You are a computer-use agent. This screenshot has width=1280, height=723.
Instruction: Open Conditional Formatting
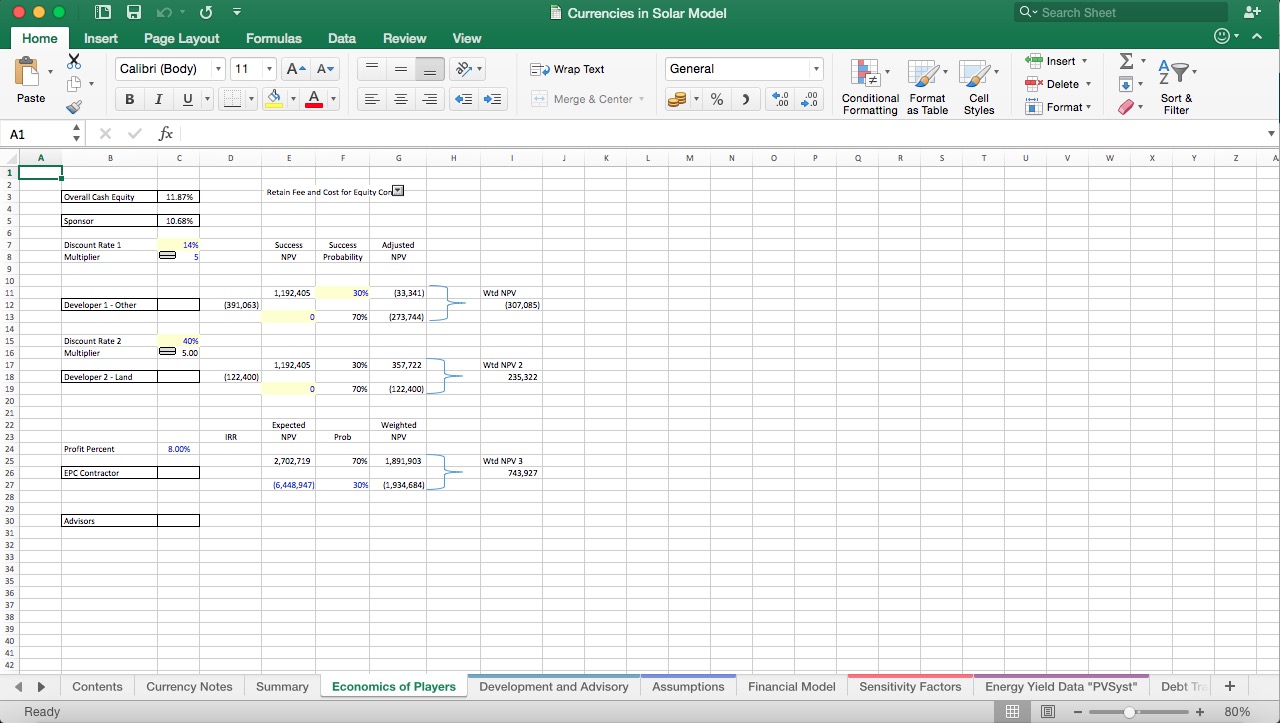tap(869, 86)
